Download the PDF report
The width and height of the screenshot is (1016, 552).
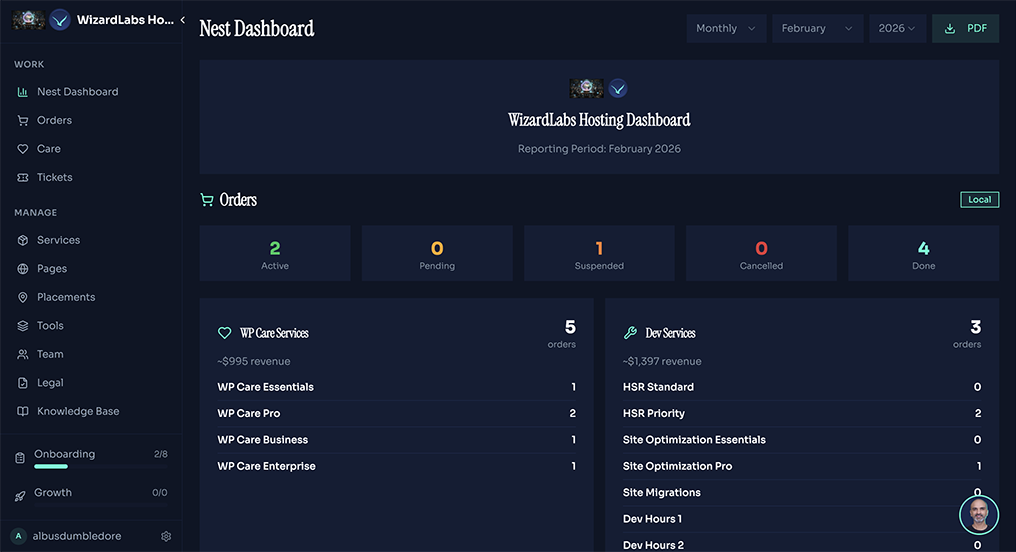click(x=965, y=29)
